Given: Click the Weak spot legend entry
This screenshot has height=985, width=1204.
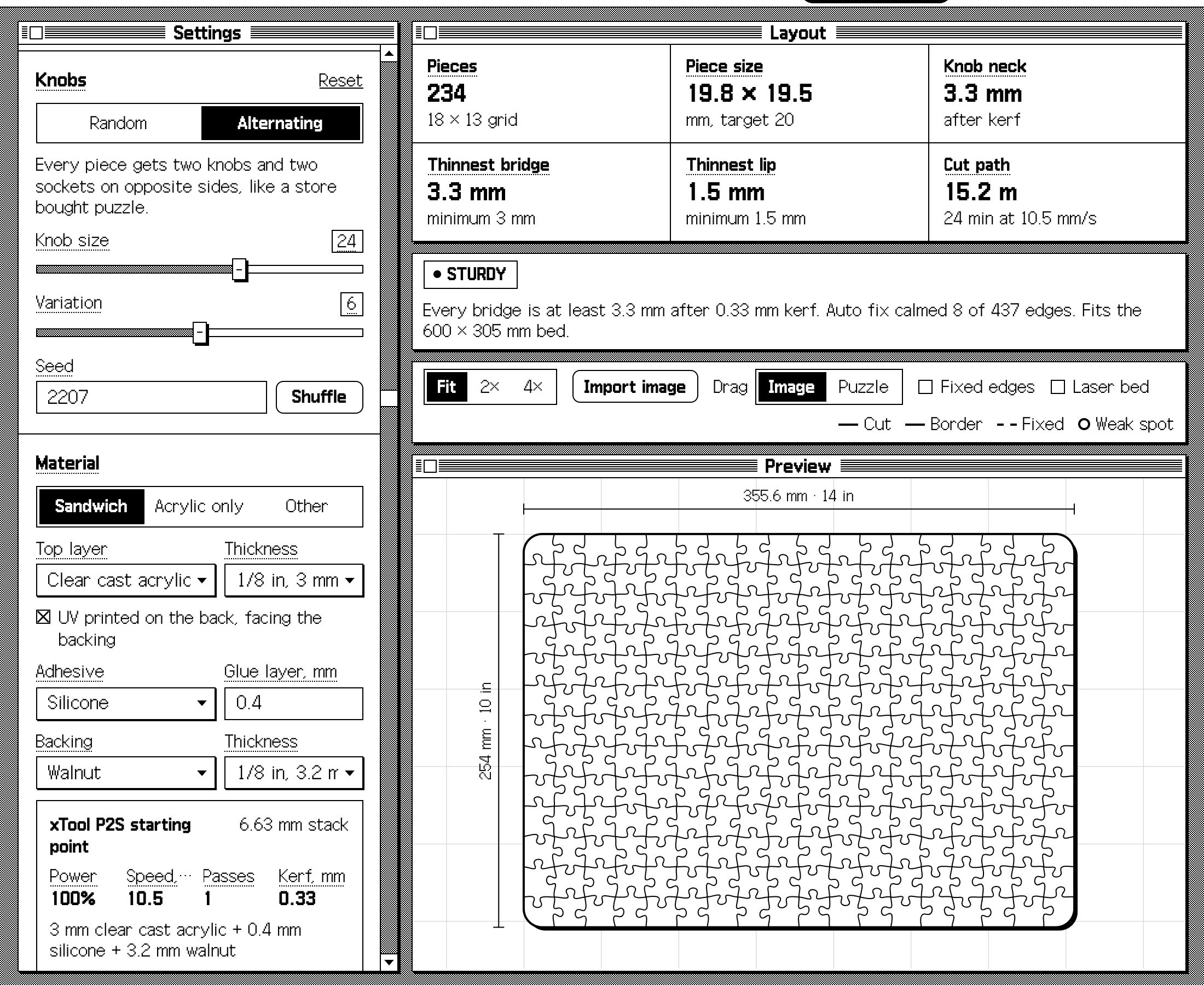Looking at the screenshot, I should click(1126, 425).
